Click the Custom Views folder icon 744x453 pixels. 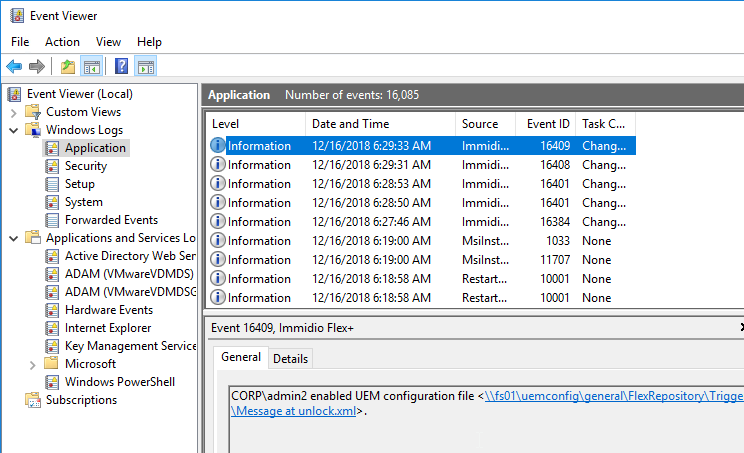[x=33, y=112]
